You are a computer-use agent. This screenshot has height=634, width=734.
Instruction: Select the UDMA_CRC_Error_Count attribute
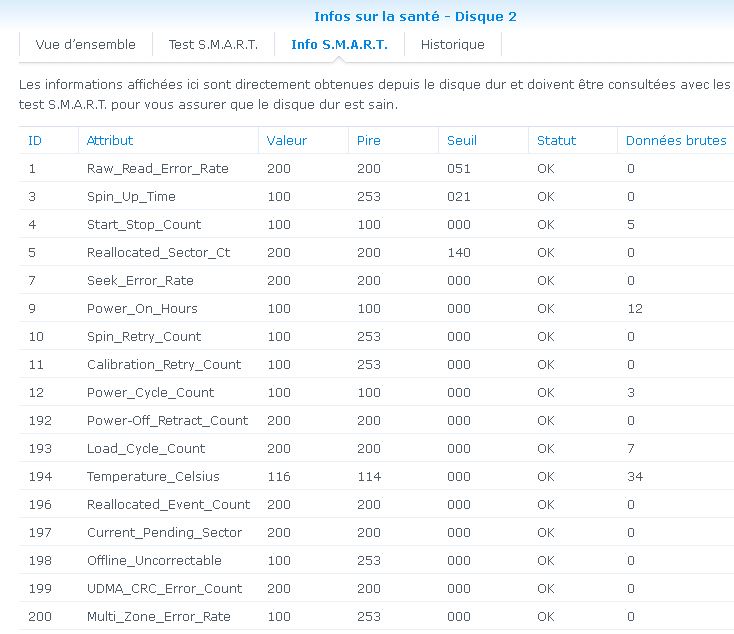164,589
